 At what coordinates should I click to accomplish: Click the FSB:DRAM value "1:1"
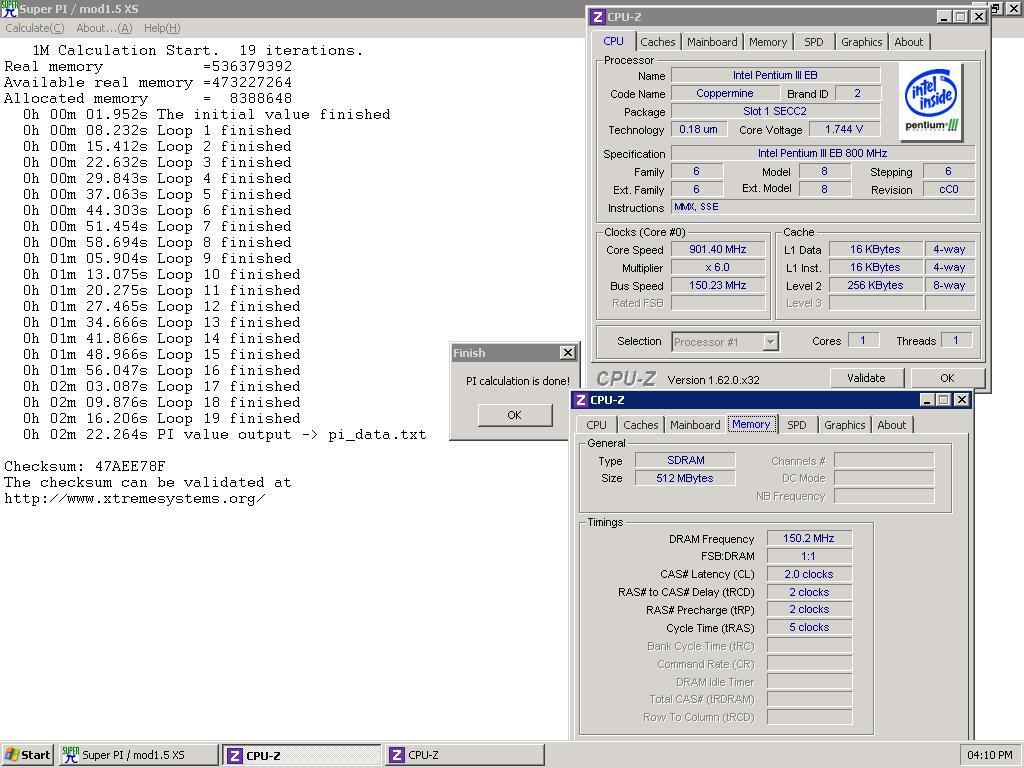[x=809, y=556]
